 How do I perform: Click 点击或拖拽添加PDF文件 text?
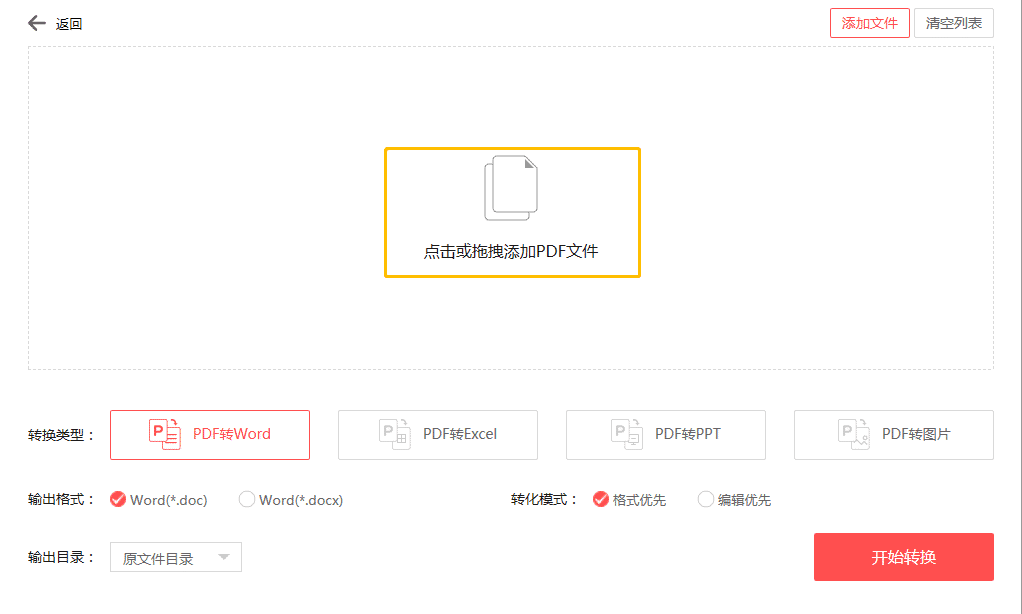tap(511, 251)
